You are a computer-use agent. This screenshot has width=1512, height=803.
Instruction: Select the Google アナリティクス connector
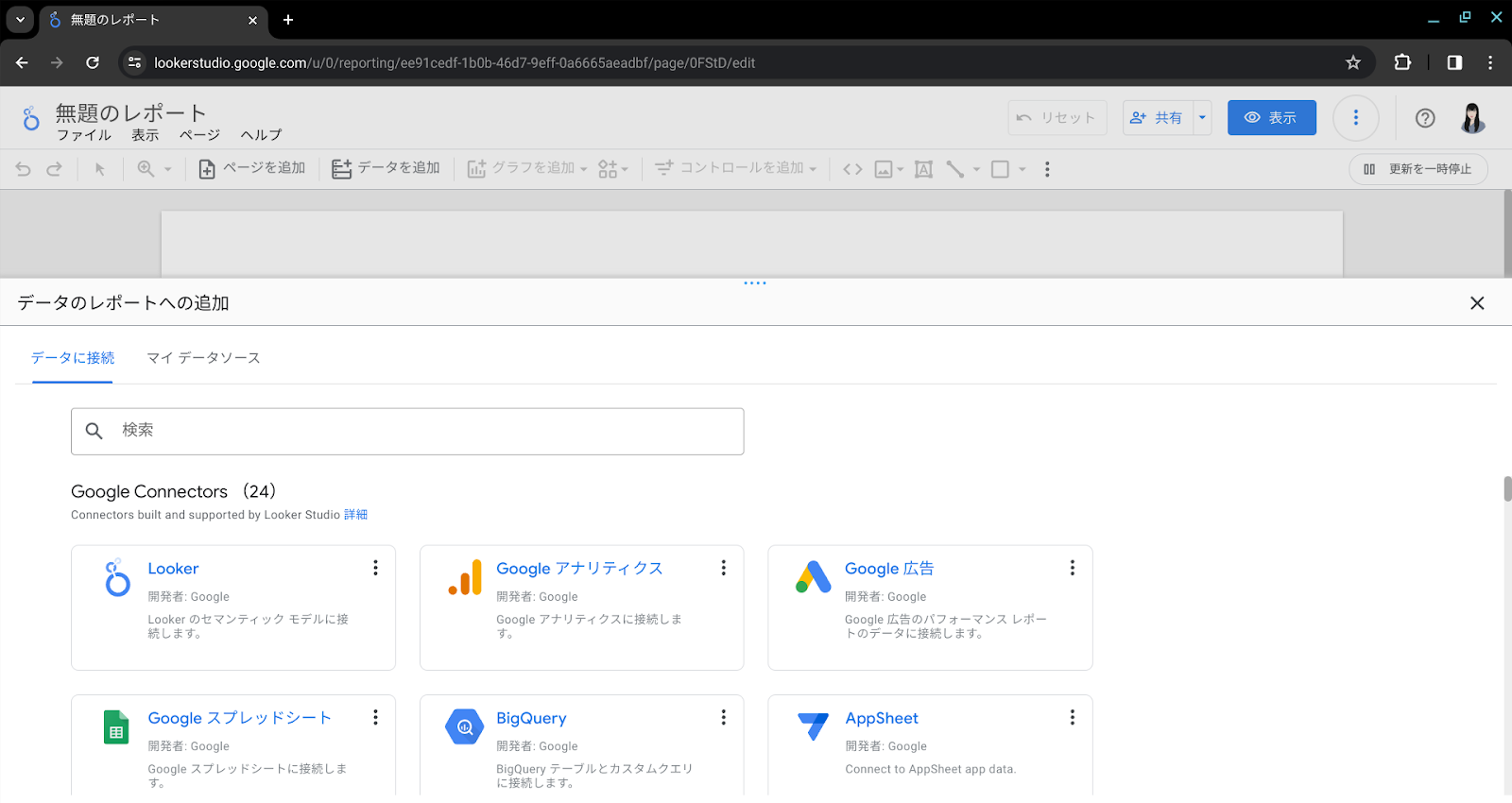pos(582,607)
